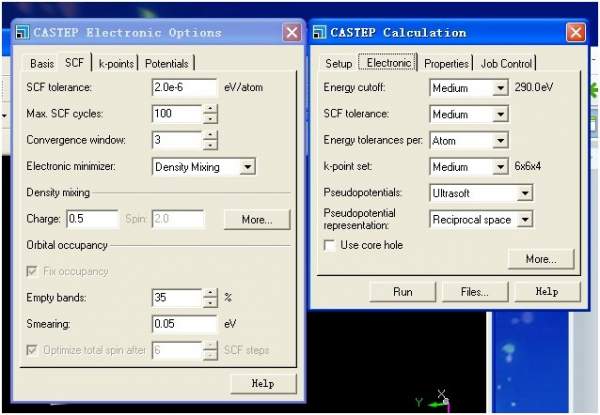Click the disabled Fix occupancy checkbox
600x415 pixels.
click(x=32, y=271)
